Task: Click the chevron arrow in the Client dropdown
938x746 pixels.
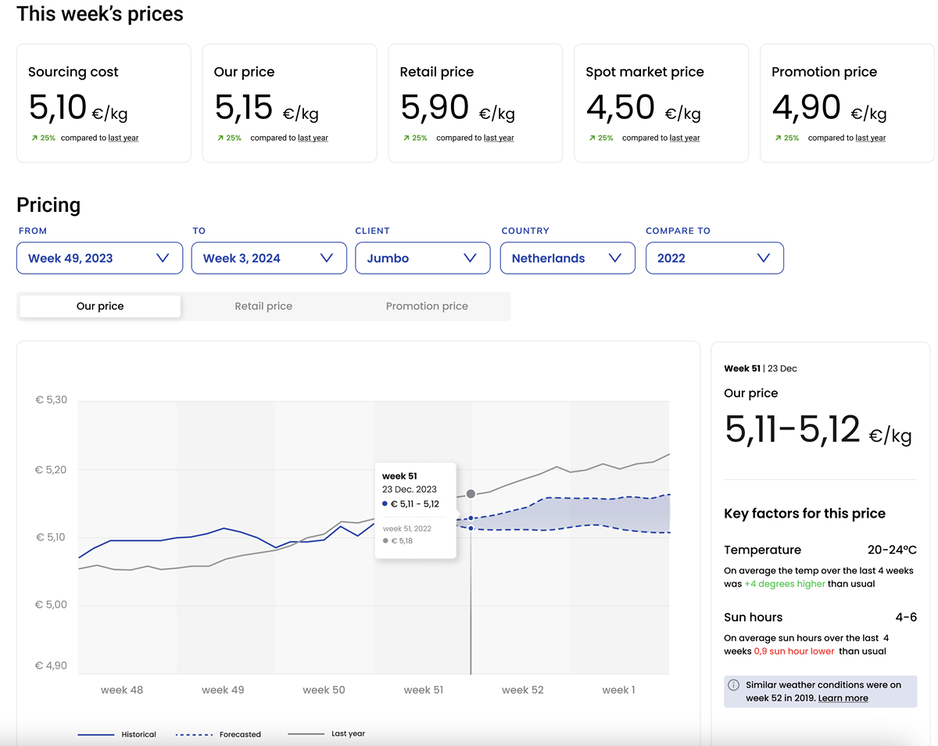Action: click(470, 258)
